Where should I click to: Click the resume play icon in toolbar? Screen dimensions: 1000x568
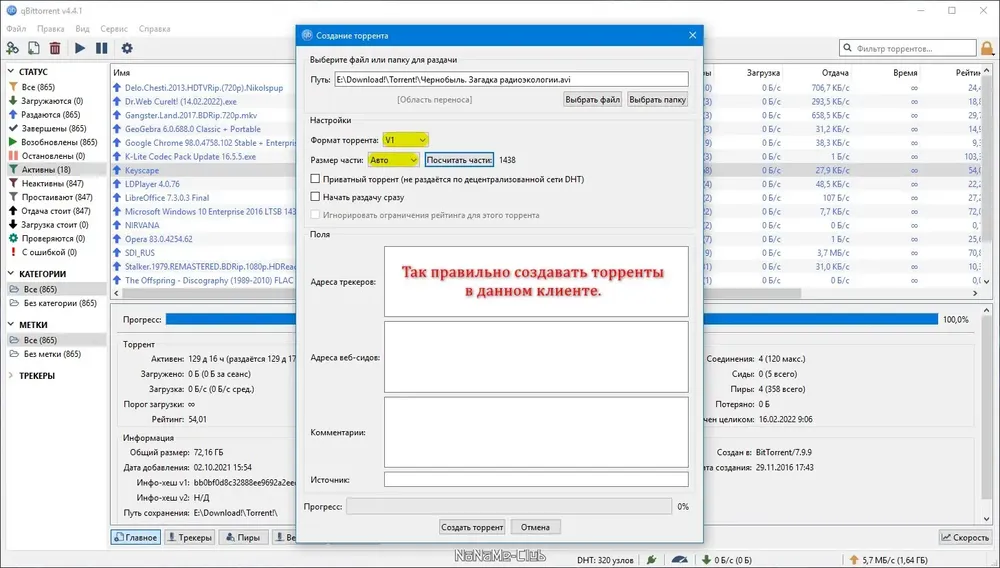[x=80, y=48]
